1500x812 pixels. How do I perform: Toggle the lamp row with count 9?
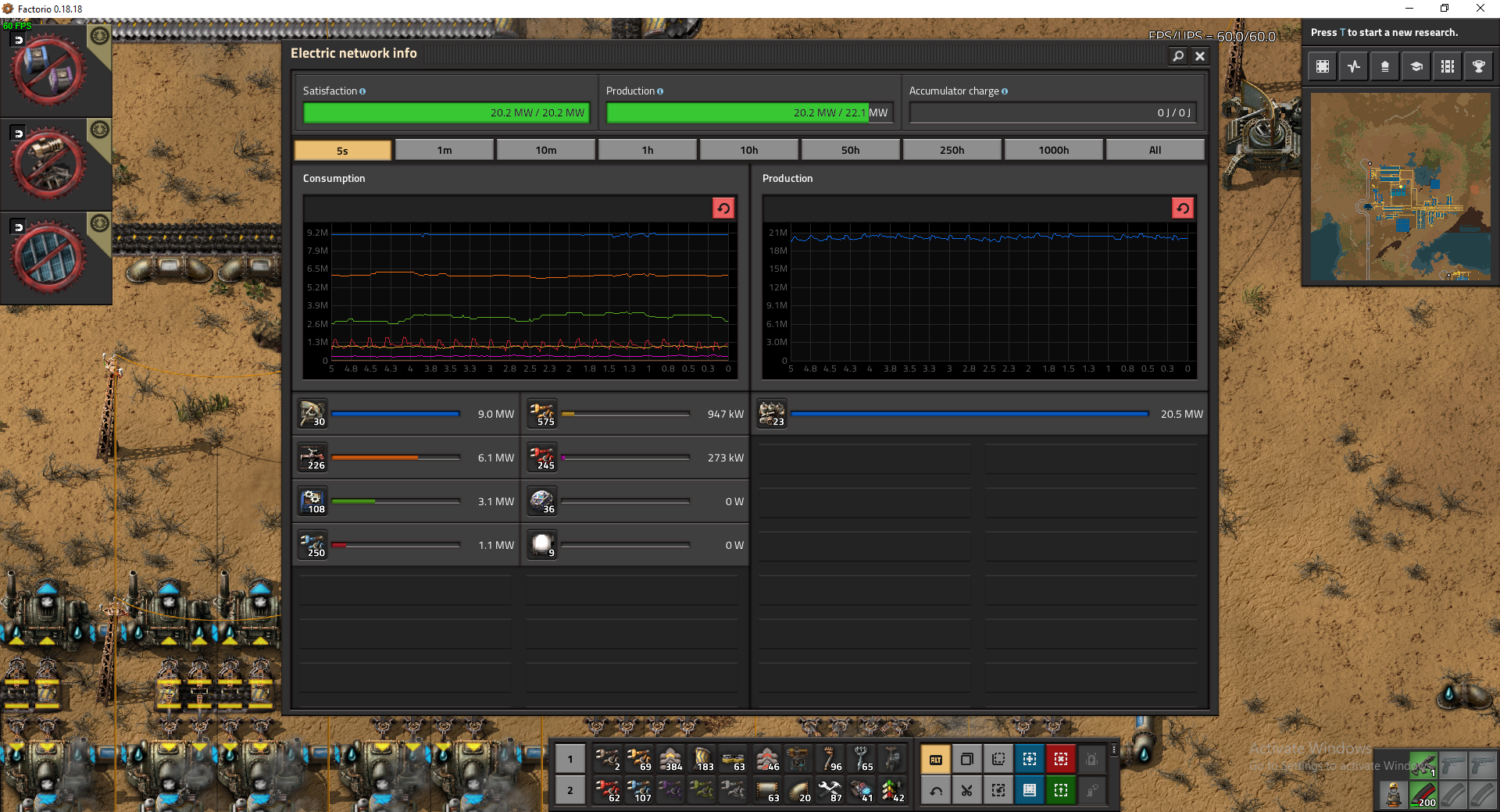click(x=636, y=545)
